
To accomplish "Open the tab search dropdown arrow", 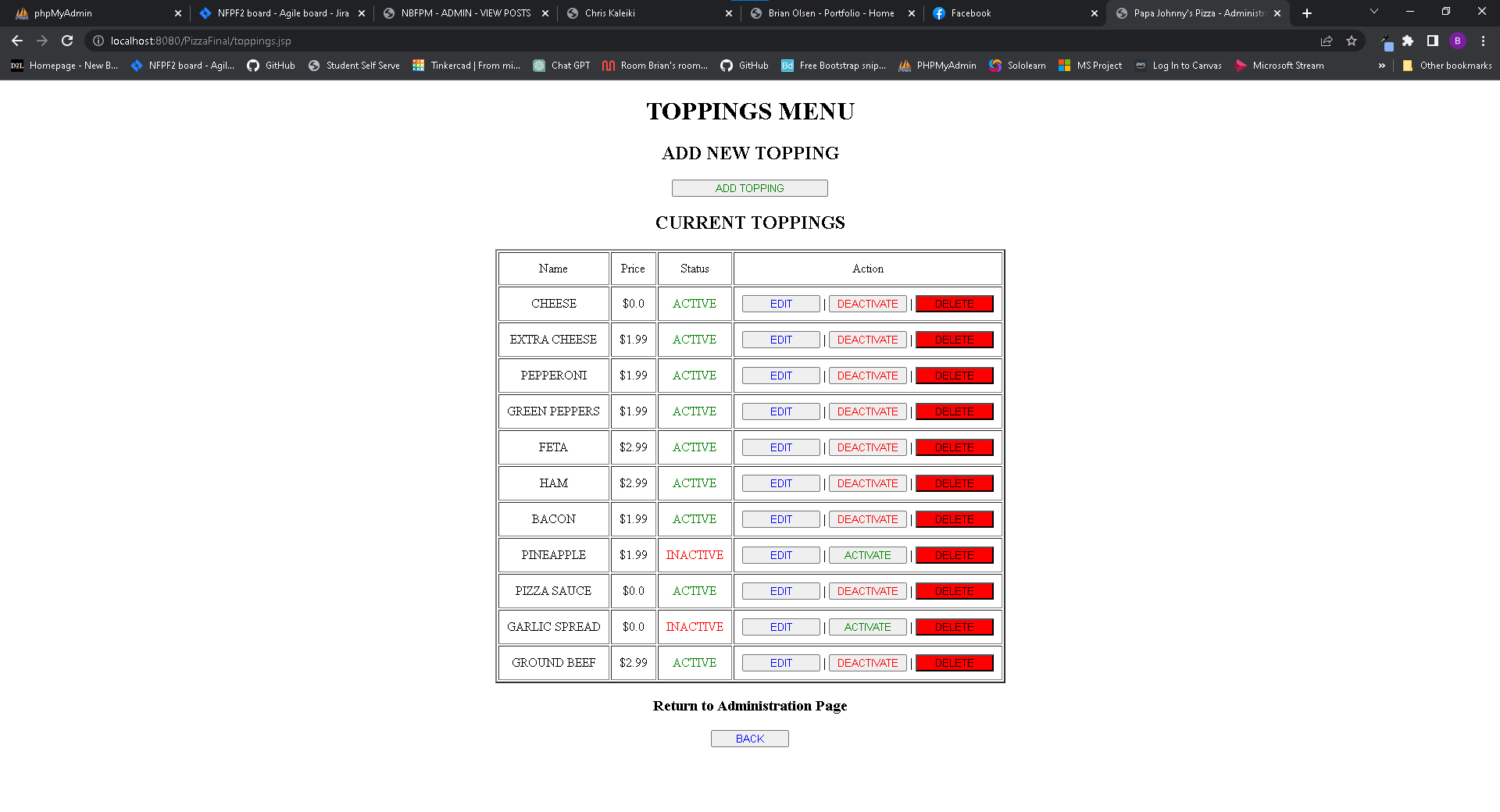I will (x=1374, y=12).
